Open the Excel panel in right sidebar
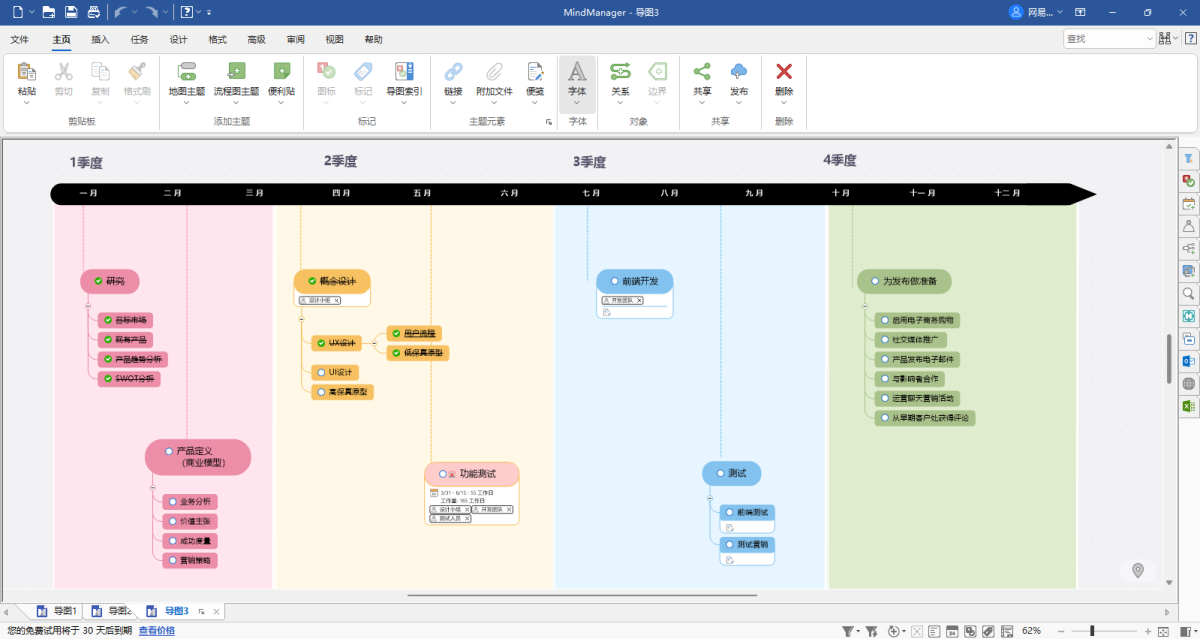 tap(1188, 406)
